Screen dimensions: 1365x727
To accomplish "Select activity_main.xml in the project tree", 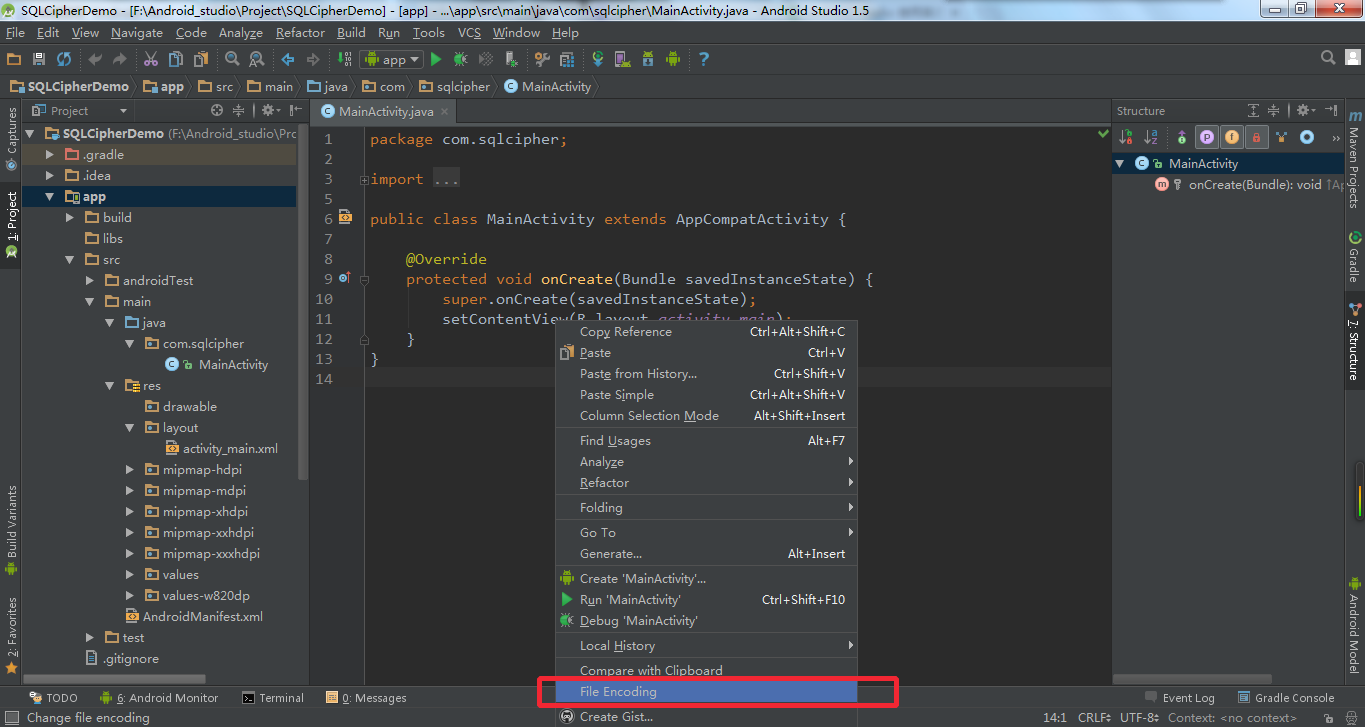I will [221, 449].
